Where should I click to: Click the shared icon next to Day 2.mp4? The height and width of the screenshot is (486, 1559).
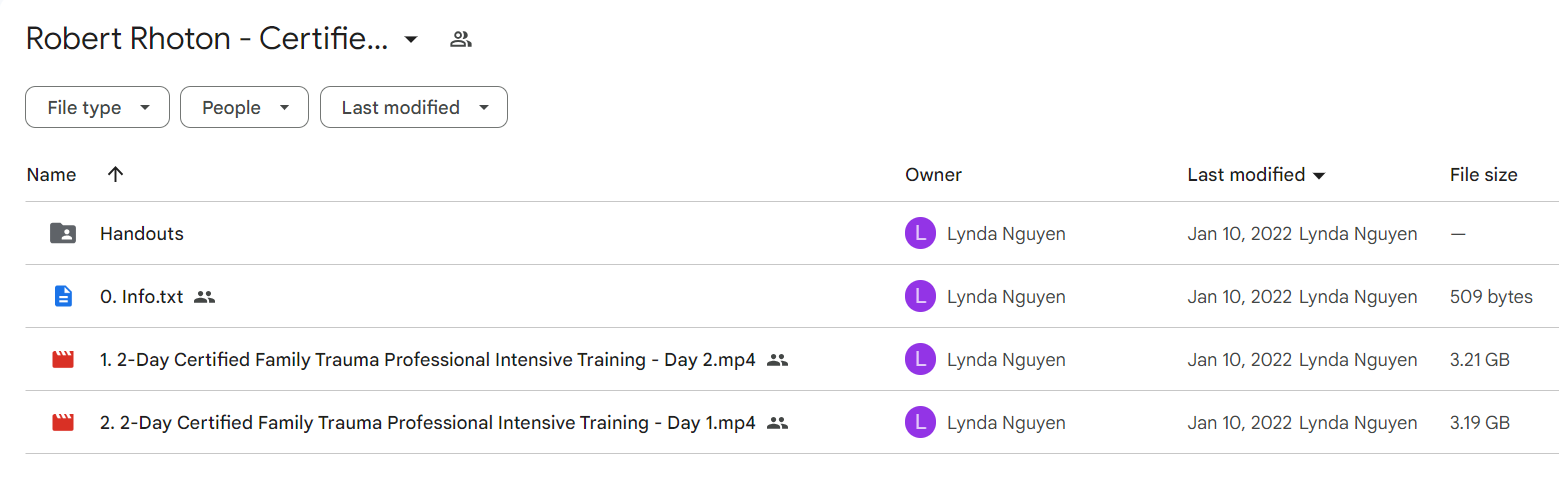tap(778, 360)
